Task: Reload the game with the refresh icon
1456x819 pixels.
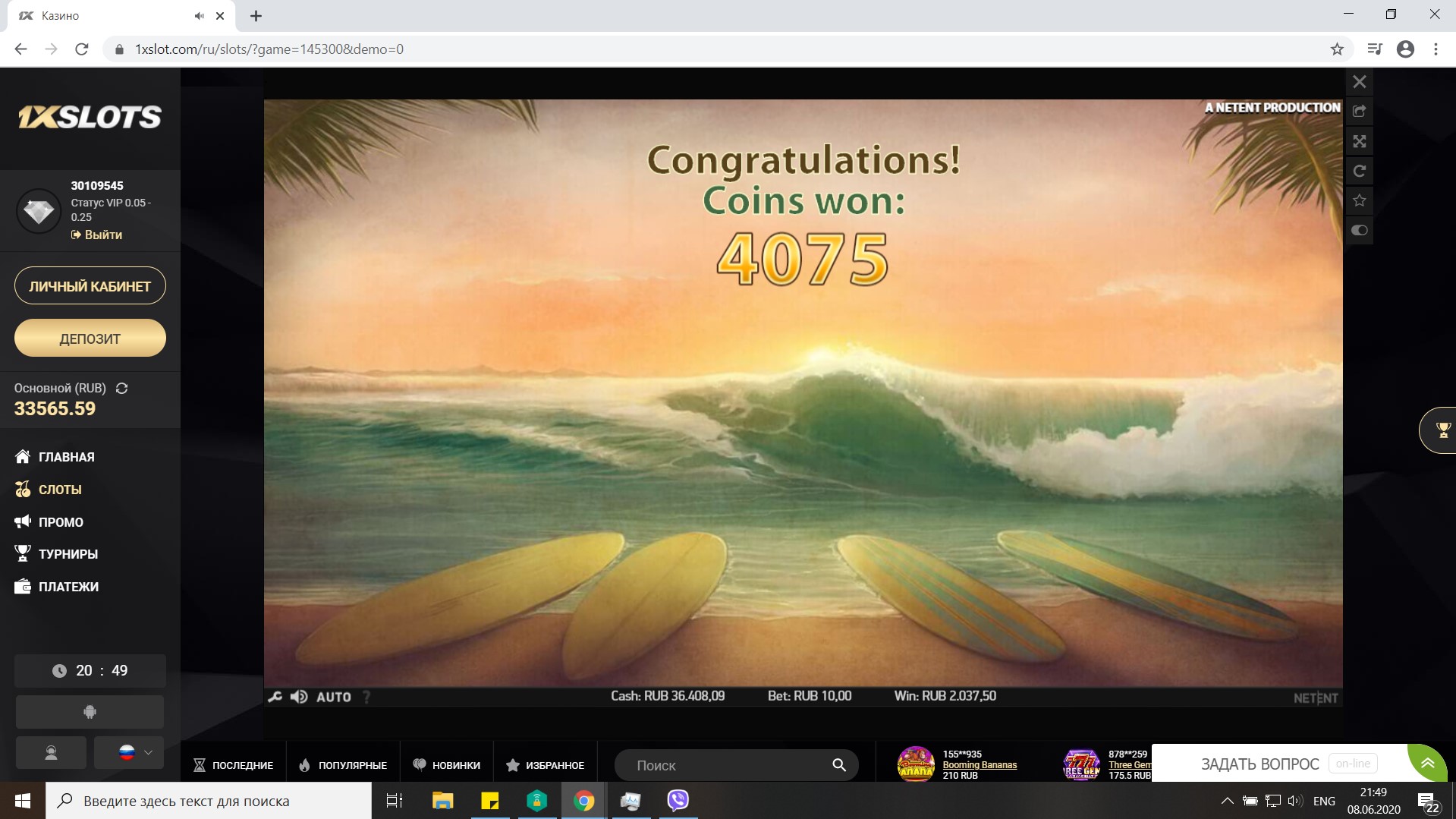Action: point(1359,171)
